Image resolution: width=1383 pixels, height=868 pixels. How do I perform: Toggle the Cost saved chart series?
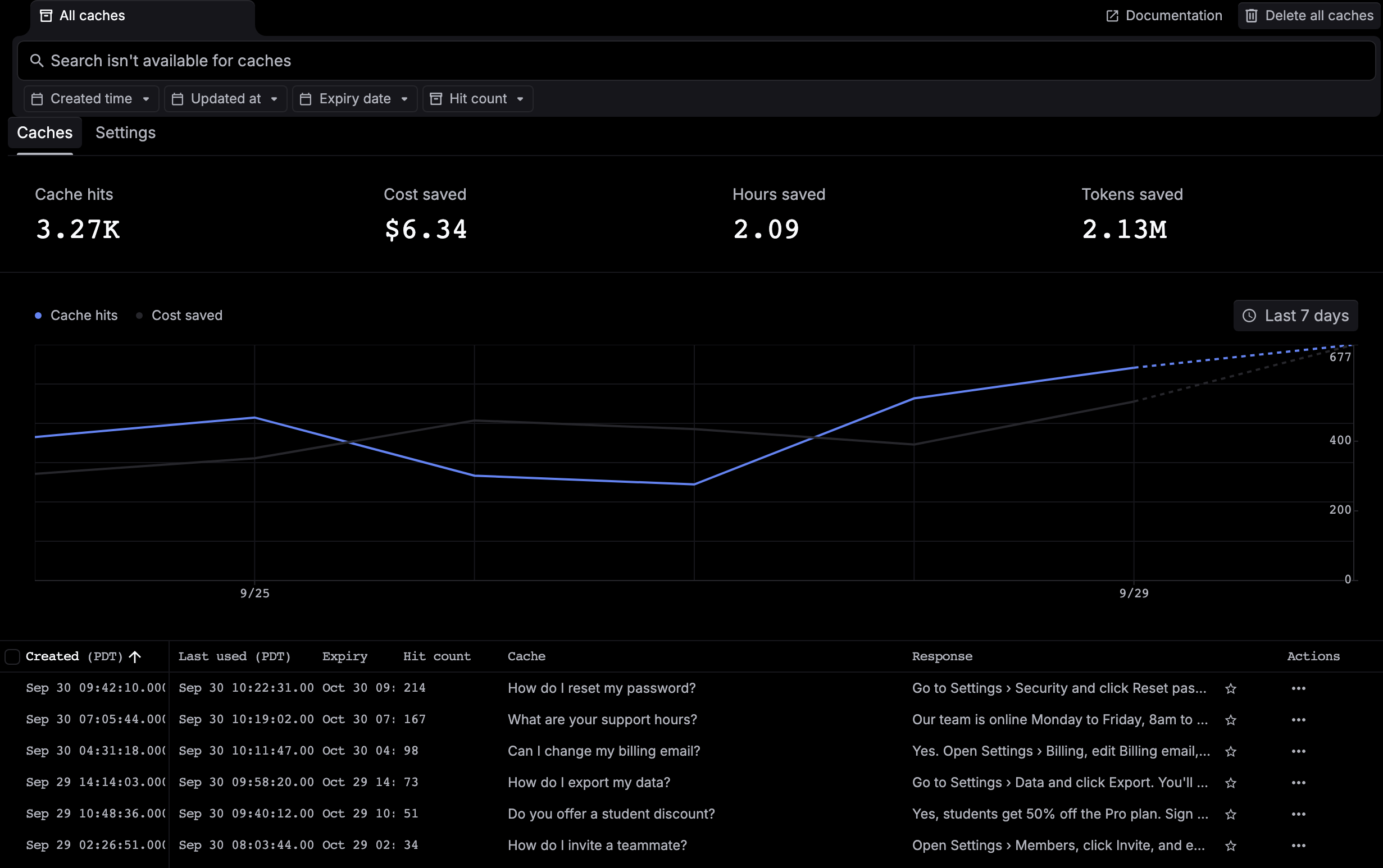coord(179,316)
